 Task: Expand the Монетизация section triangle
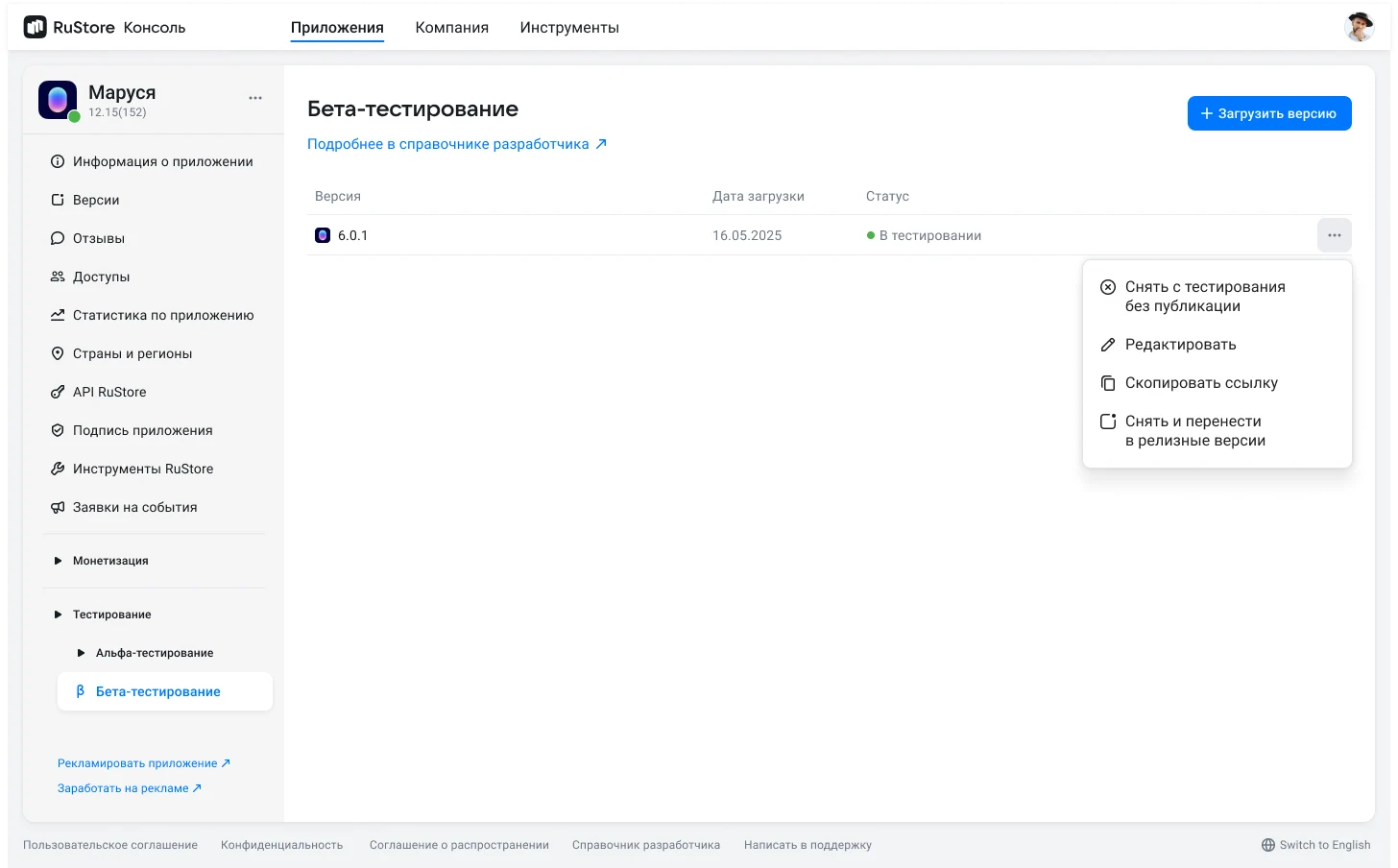click(x=58, y=561)
